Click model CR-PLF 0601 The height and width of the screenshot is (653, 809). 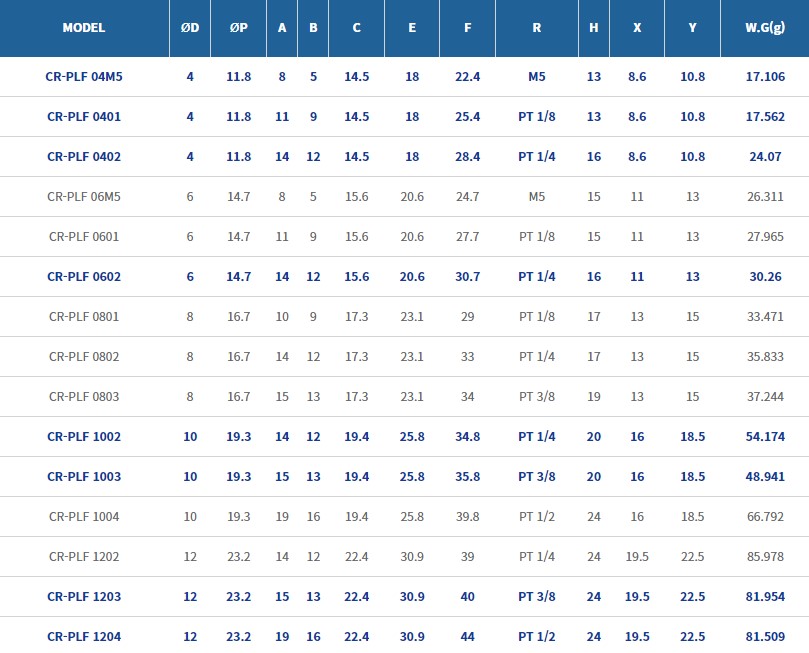pos(84,236)
